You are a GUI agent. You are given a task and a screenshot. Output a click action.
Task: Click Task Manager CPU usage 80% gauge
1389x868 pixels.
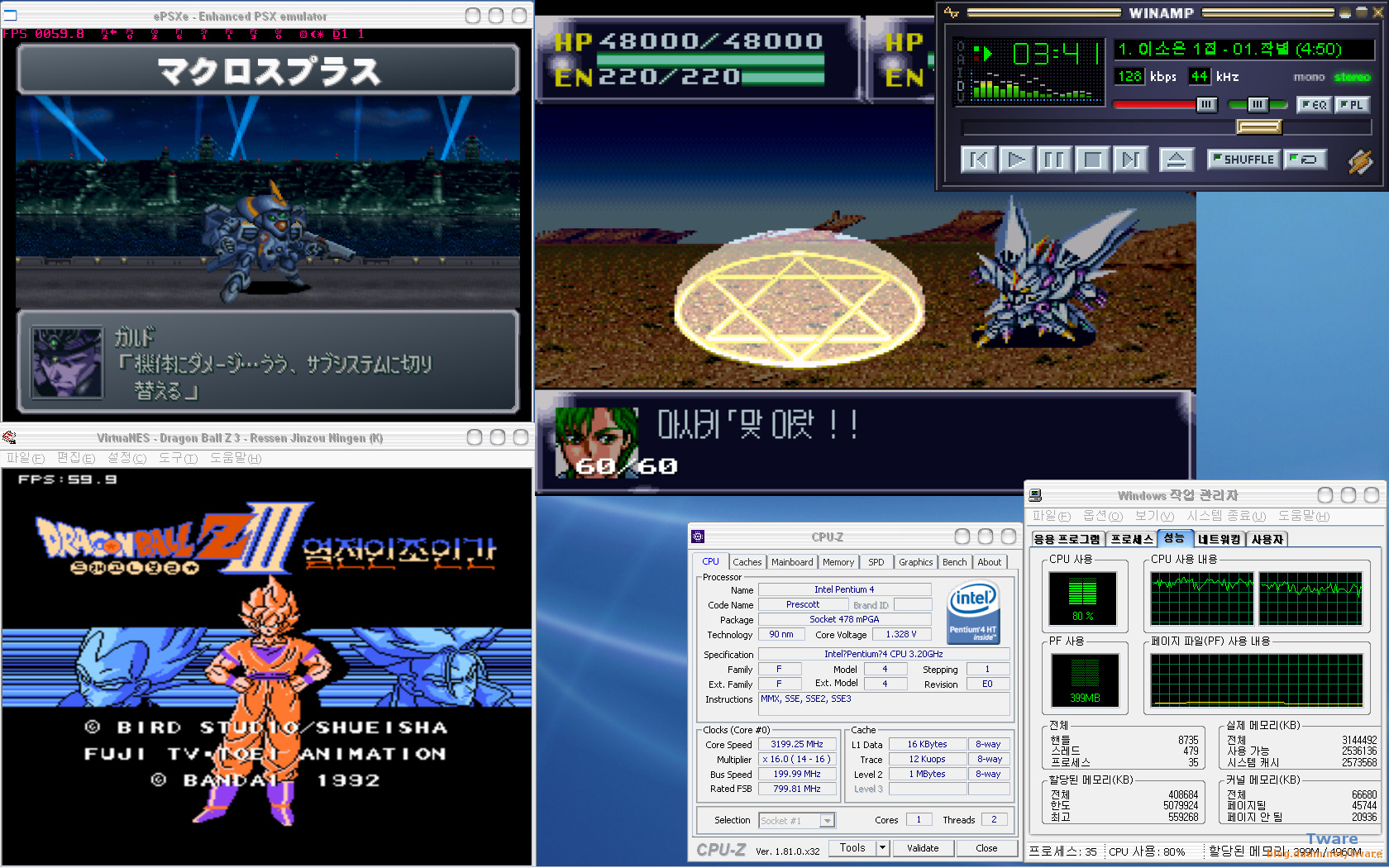1082,598
